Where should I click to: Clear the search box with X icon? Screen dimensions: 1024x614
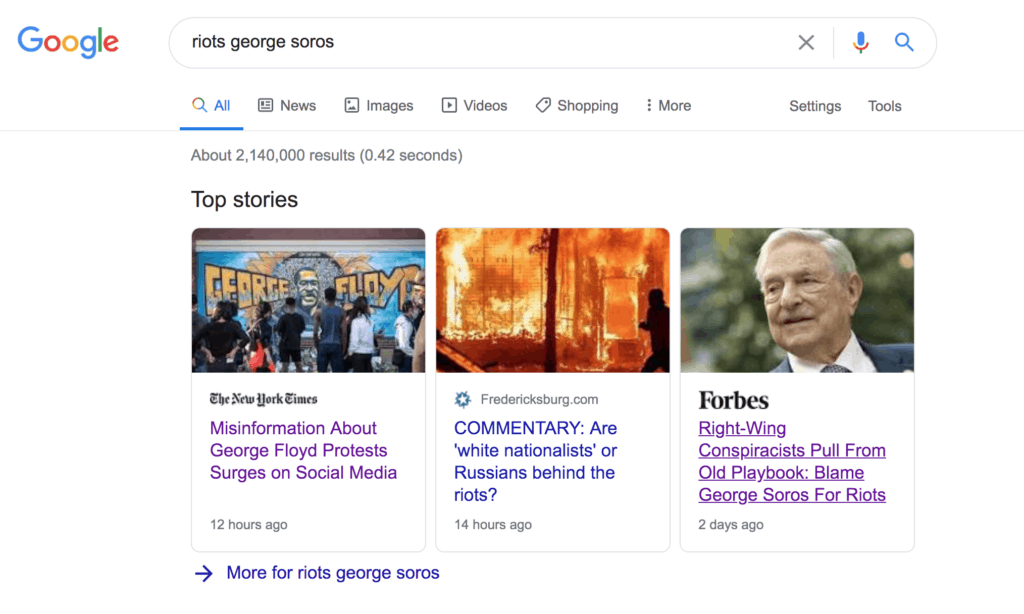click(806, 42)
